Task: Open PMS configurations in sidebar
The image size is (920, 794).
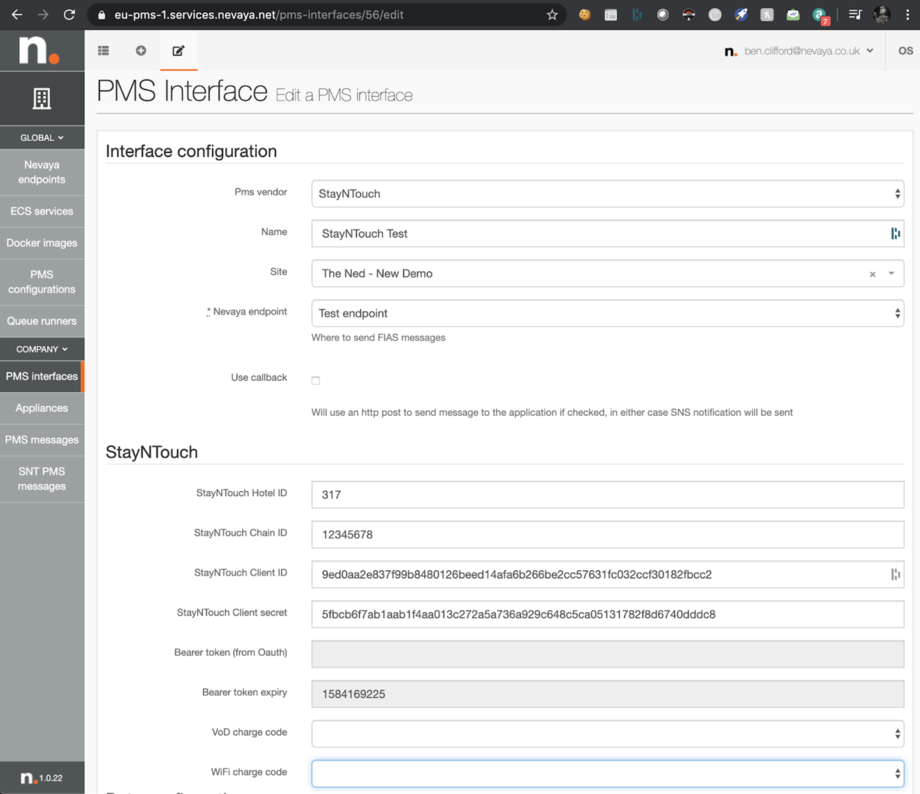Action: 42,282
